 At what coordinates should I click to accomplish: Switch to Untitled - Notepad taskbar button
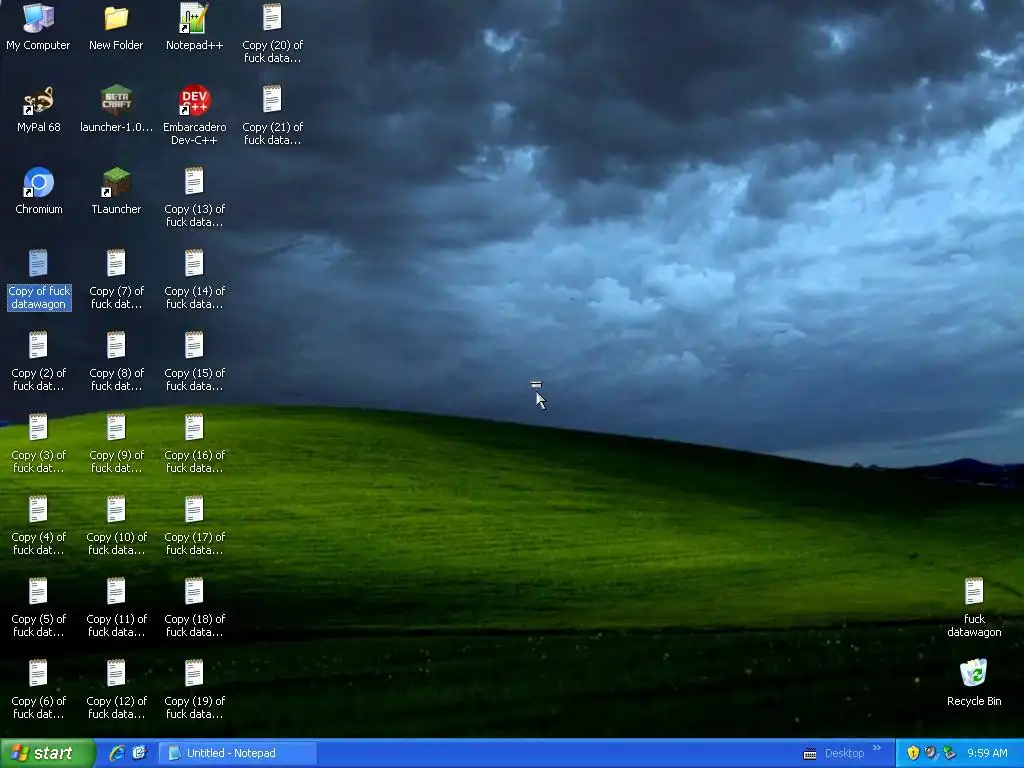point(238,753)
